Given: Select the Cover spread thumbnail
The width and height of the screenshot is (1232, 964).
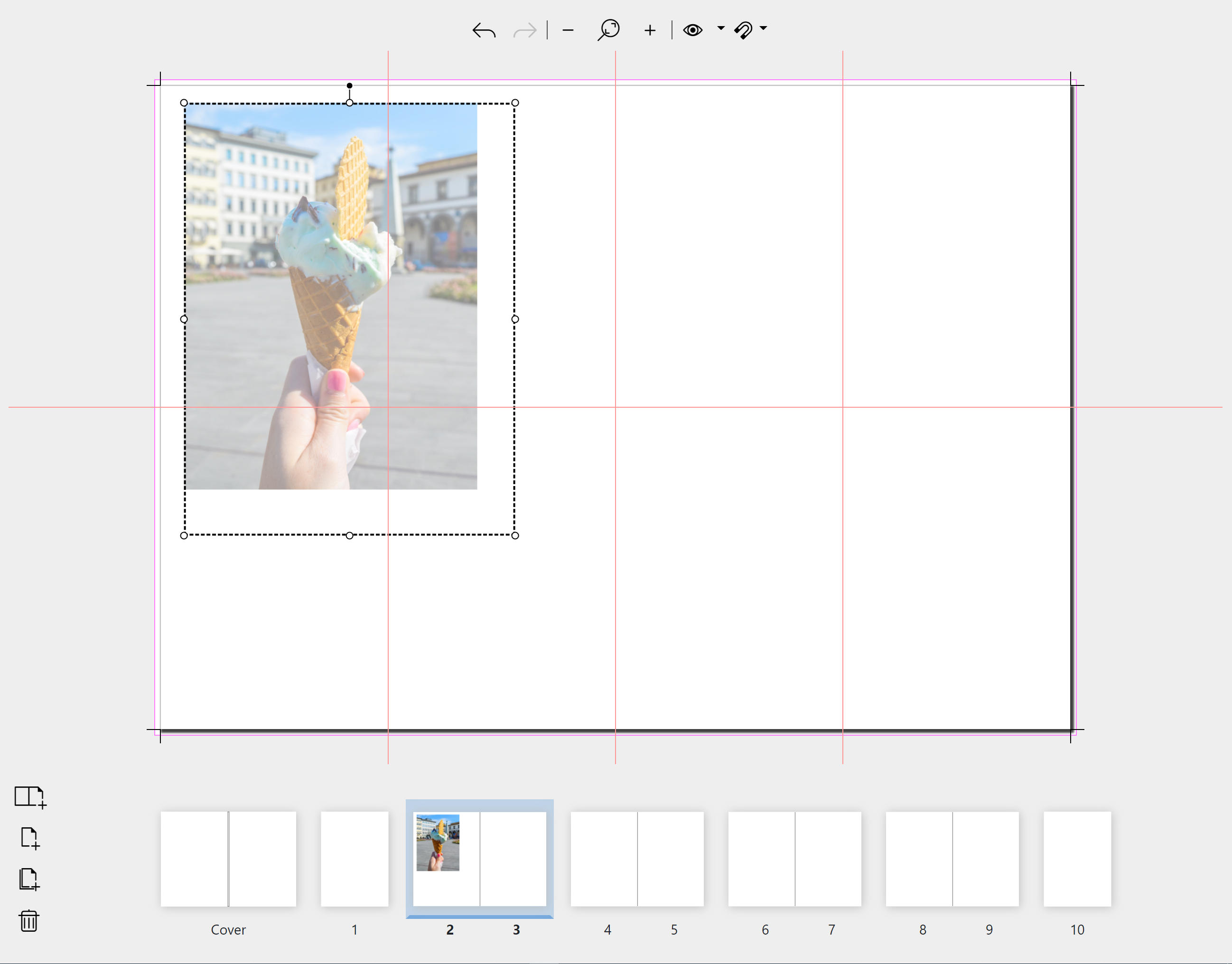Looking at the screenshot, I should pos(228,859).
